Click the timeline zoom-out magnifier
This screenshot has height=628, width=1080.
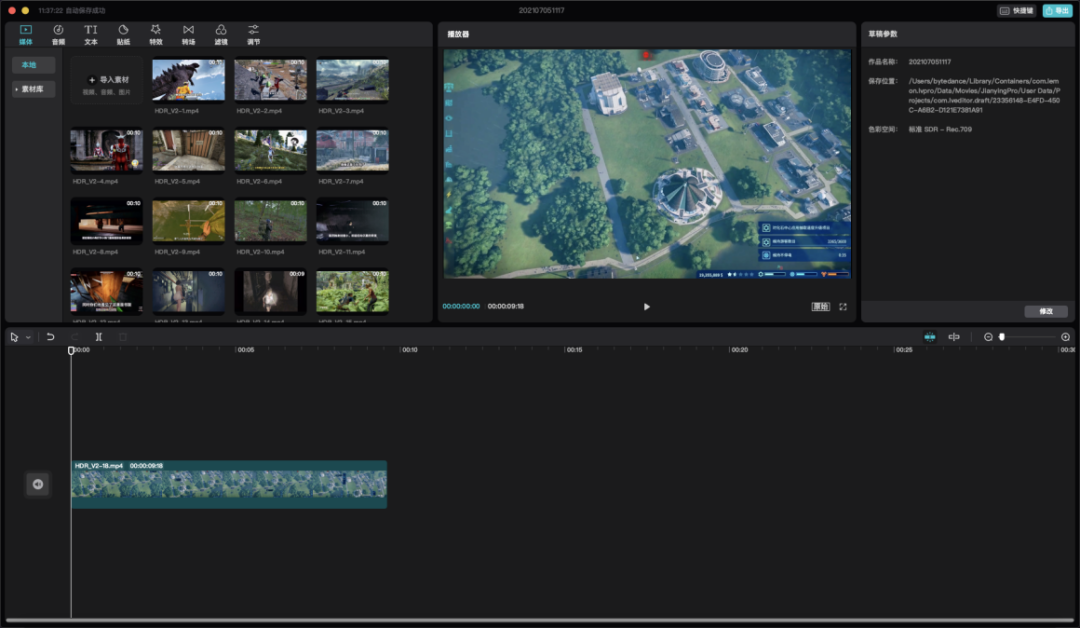tap(988, 337)
